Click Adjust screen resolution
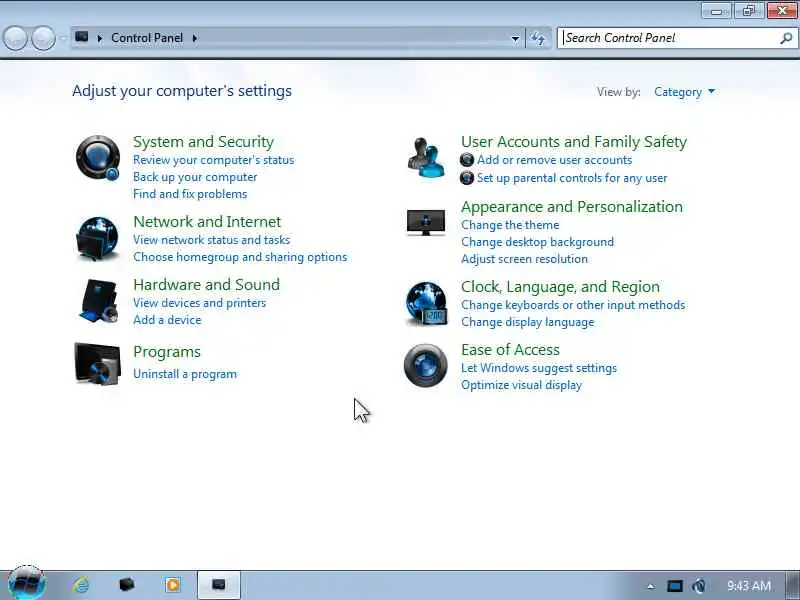The height and width of the screenshot is (600, 800). [x=524, y=259]
